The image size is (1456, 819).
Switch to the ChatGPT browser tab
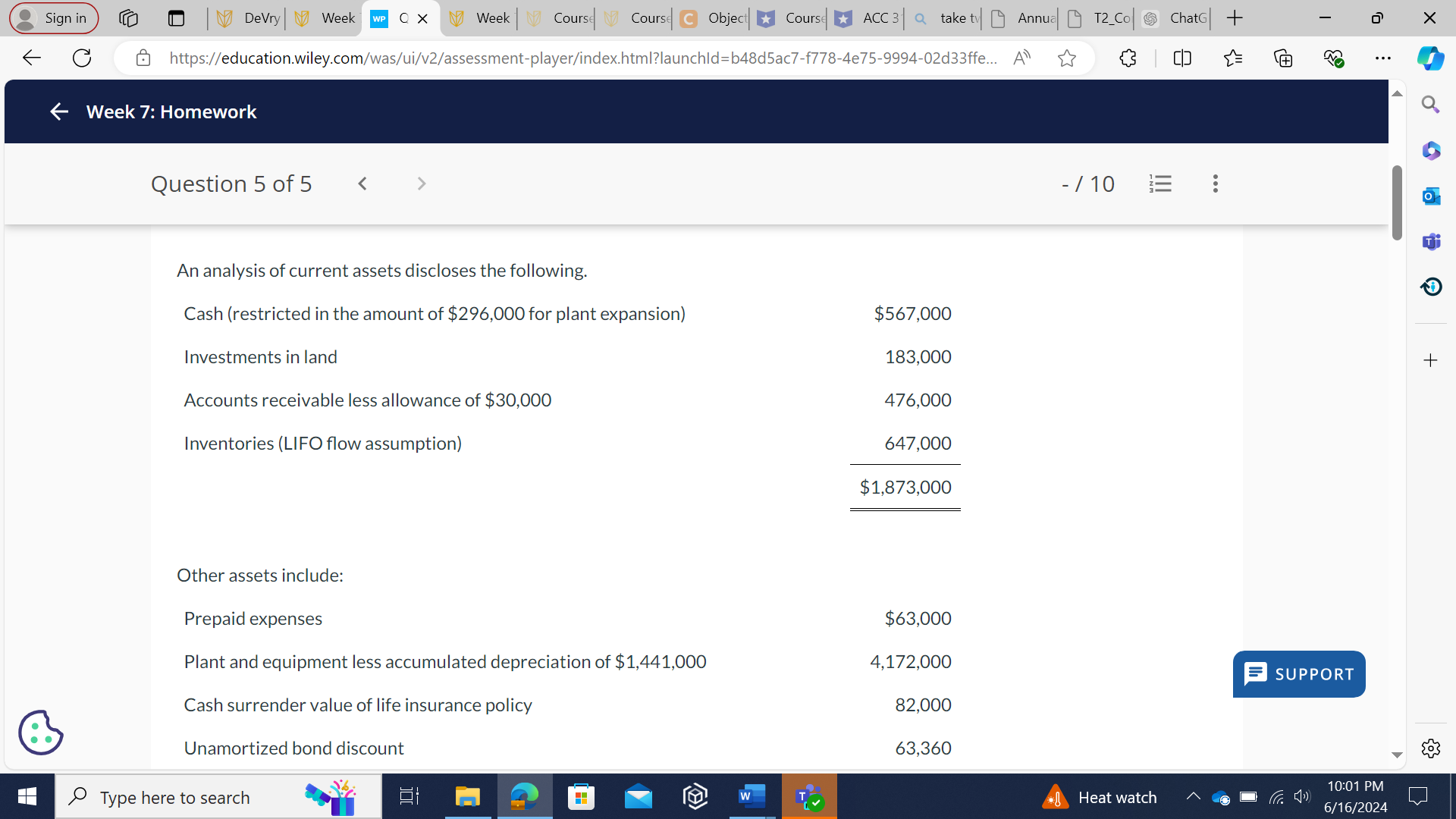pos(1175,18)
